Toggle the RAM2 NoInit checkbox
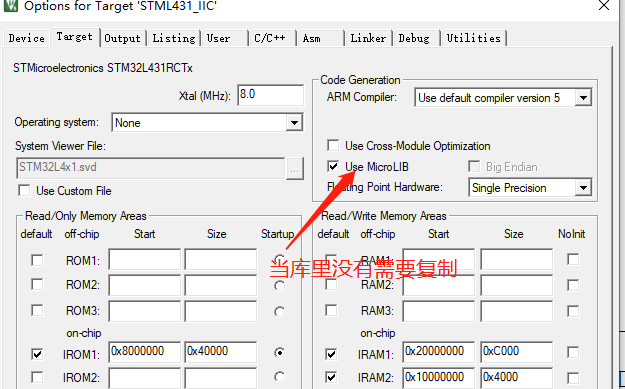625x389 pixels. tap(573, 285)
